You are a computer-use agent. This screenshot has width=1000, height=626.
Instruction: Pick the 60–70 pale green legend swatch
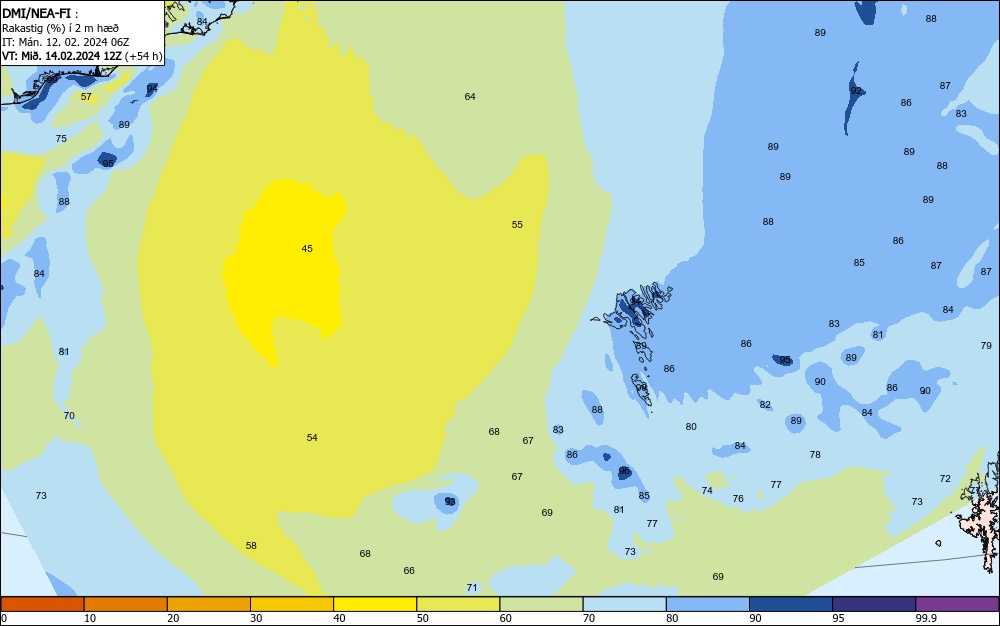(541, 604)
